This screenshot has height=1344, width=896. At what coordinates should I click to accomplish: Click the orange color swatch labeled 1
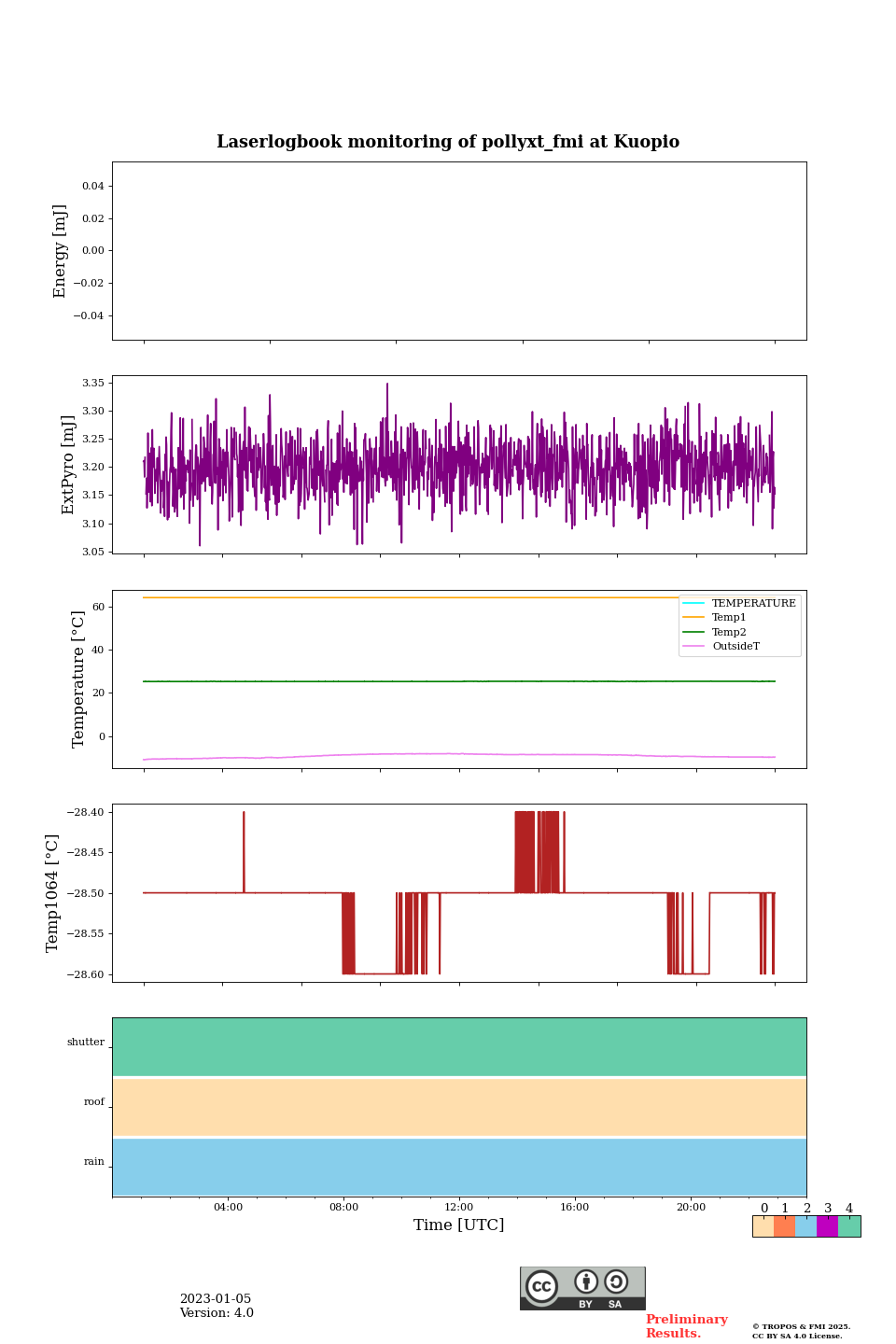tap(784, 1226)
